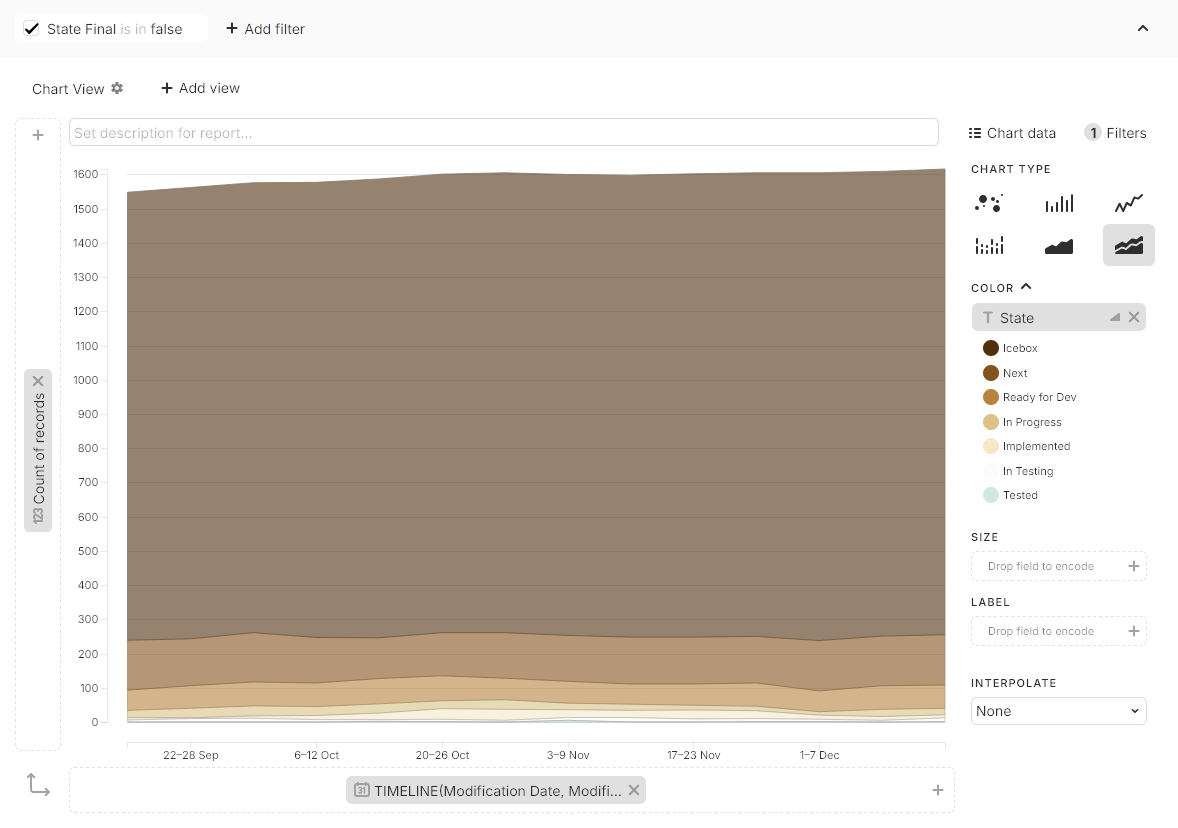
Task: Collapse the COLOR section
Action: click(x=1026, y=287)
